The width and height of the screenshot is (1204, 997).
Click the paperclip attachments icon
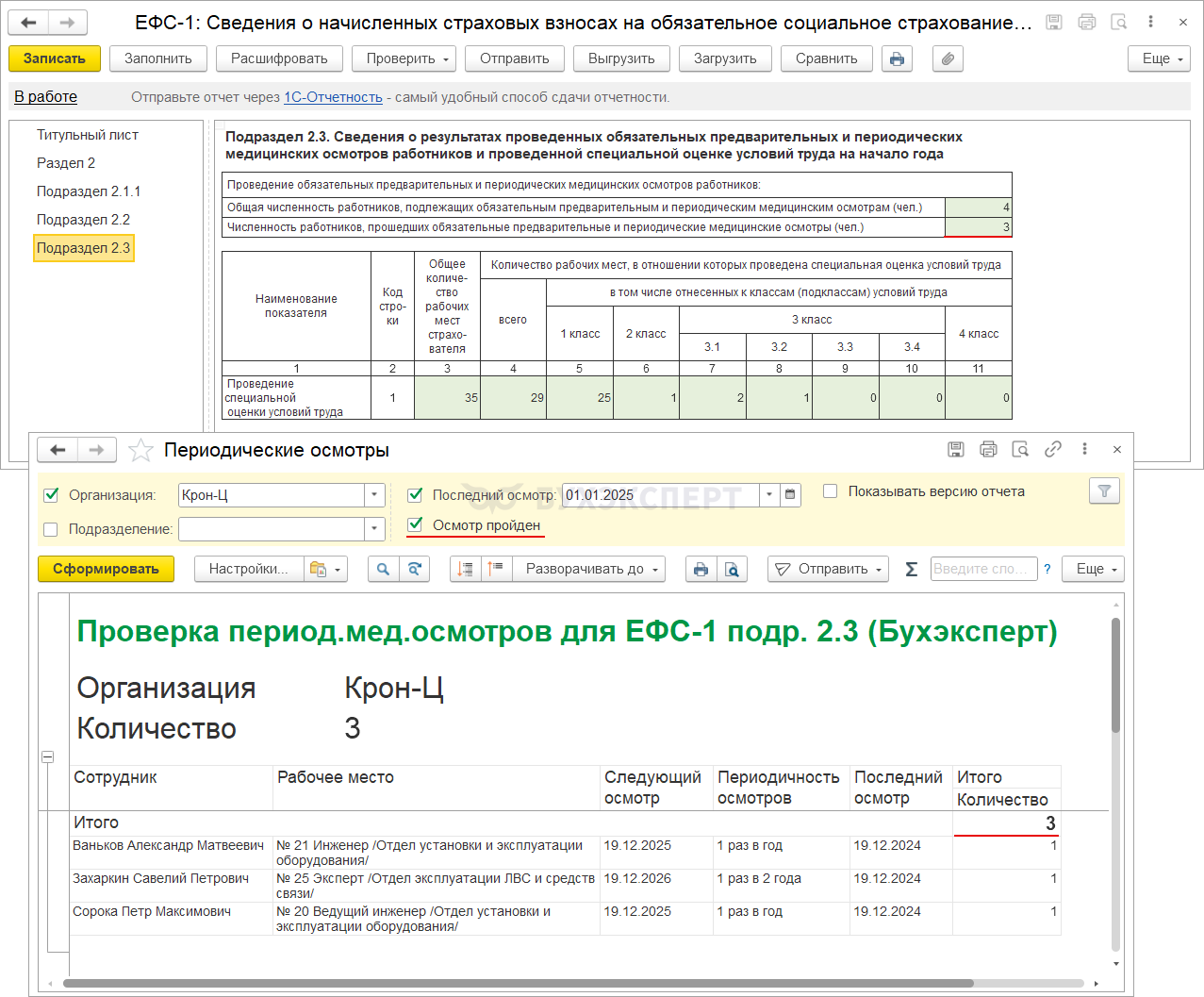[x=948, y=58]
